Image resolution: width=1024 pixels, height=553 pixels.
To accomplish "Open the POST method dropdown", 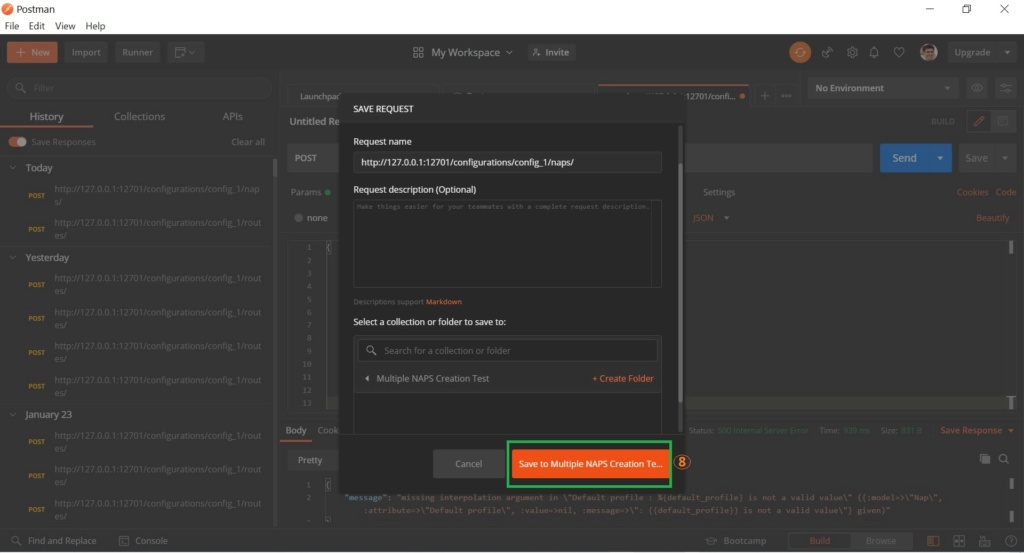I will (x=313, y=158).
